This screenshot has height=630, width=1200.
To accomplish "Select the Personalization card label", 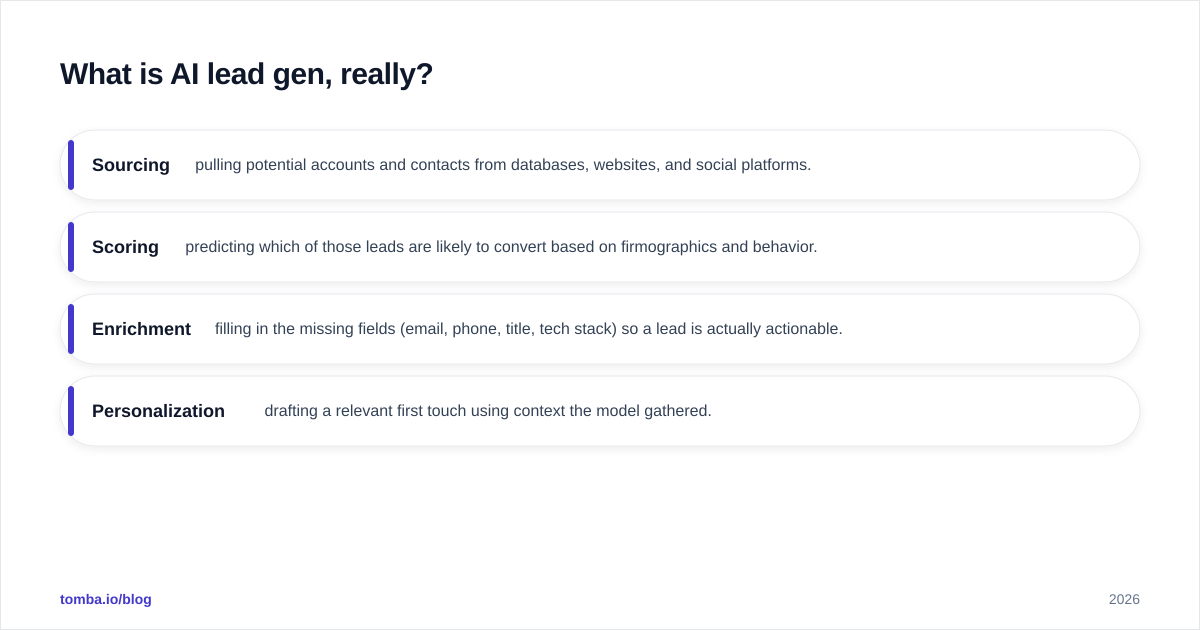I will tap(158, 411).
